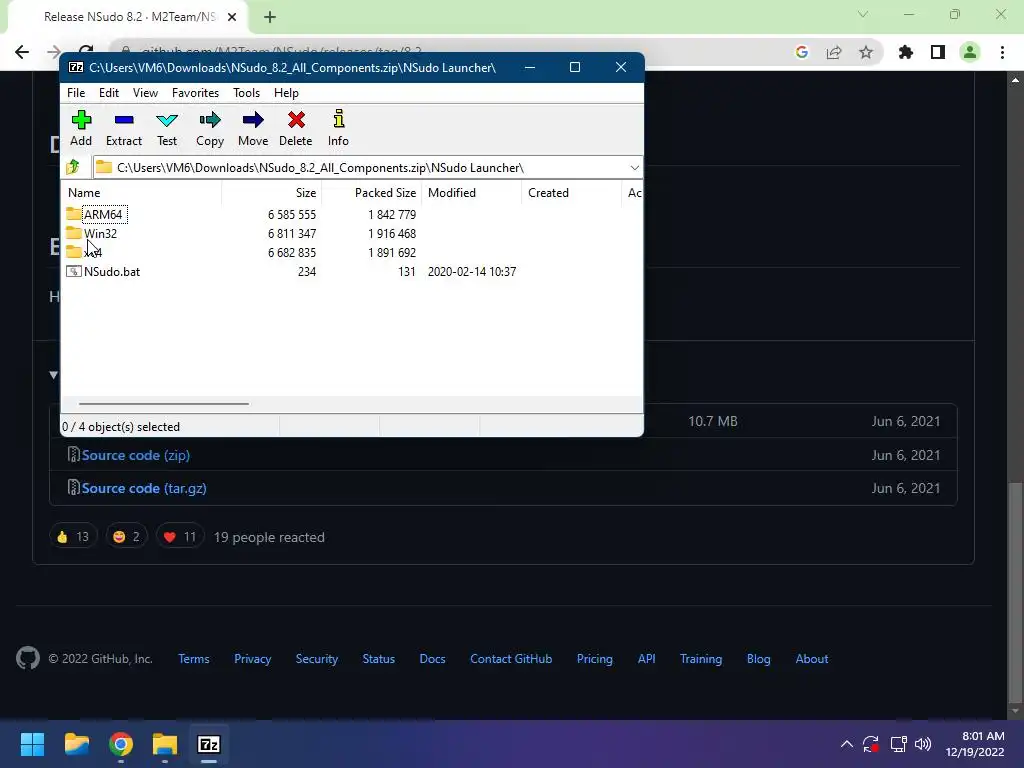Open the Pricing footer link
1024x768 pixels.
594,659
